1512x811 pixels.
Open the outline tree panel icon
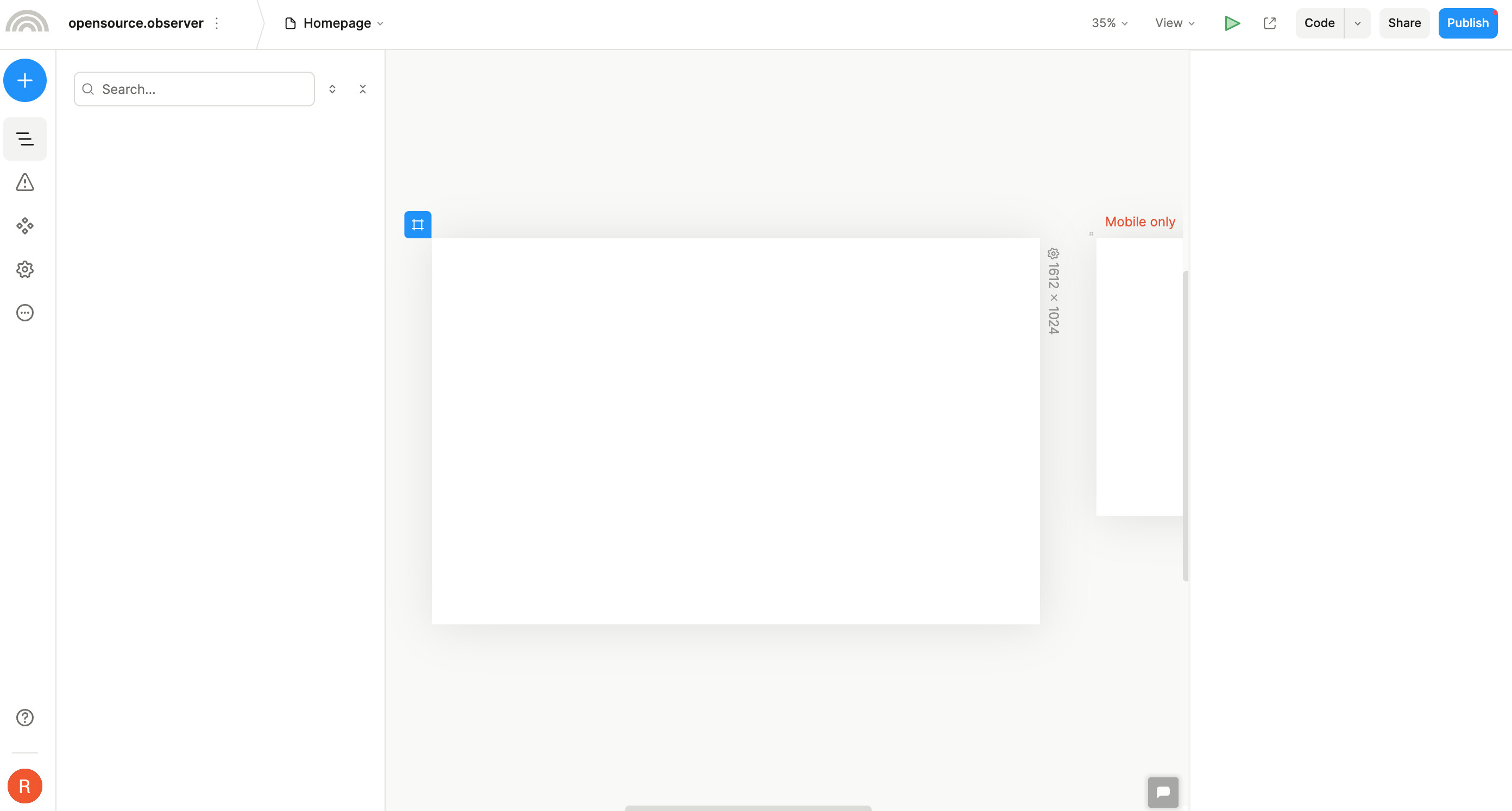click(x=24, y=139)
